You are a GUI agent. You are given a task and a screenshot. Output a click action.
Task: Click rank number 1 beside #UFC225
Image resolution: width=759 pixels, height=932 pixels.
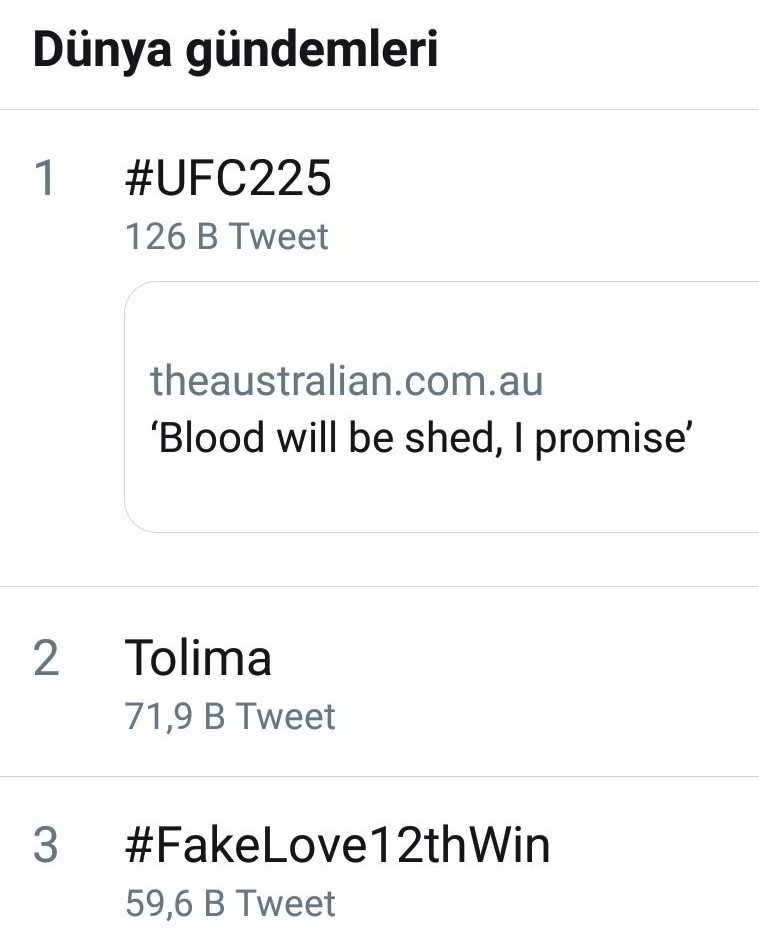[x=46, y=180]
